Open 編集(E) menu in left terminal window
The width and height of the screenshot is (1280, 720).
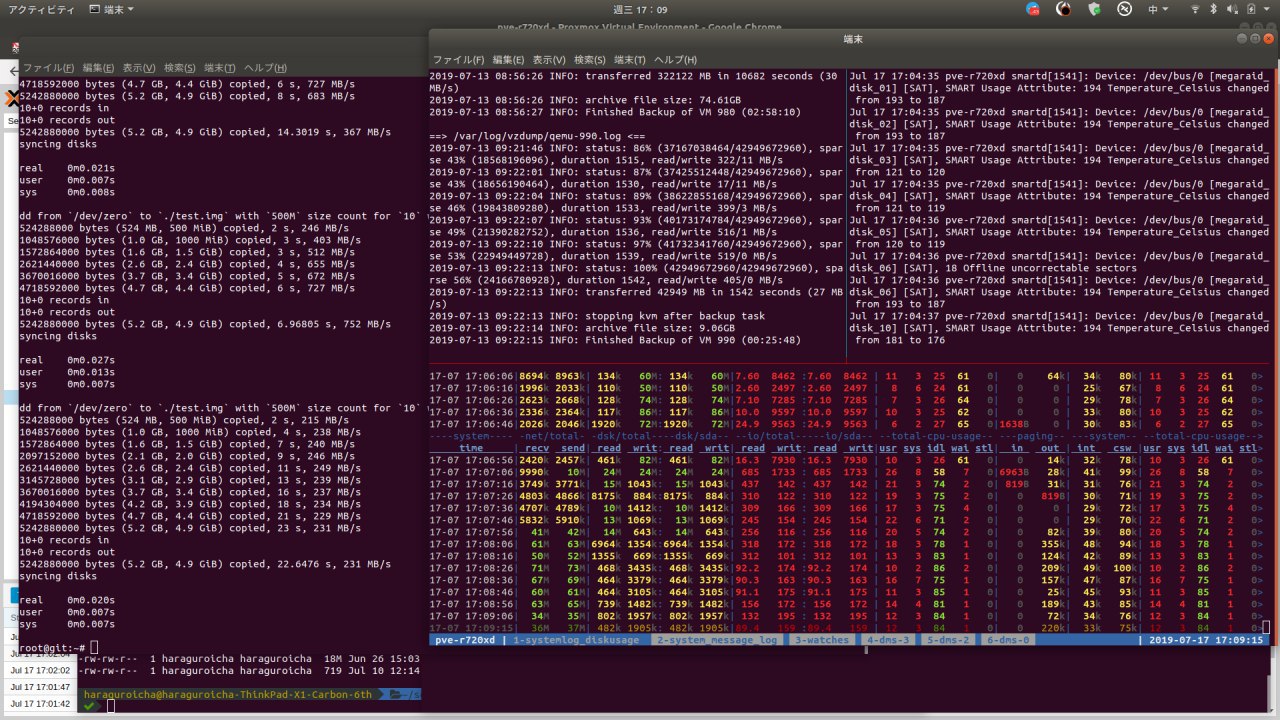point(99,68)
